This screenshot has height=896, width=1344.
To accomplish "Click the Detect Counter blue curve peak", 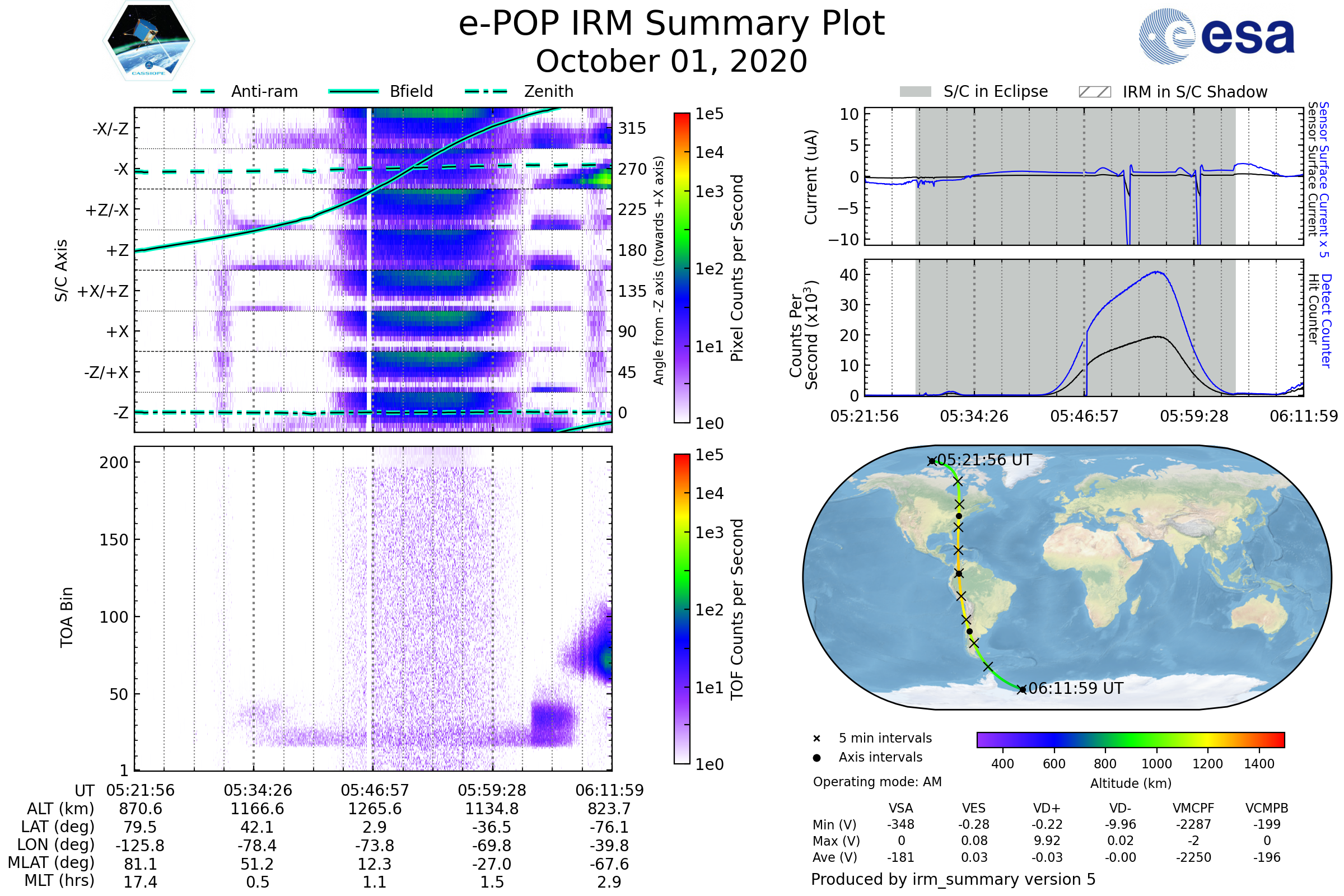I will click(1158, 272).
